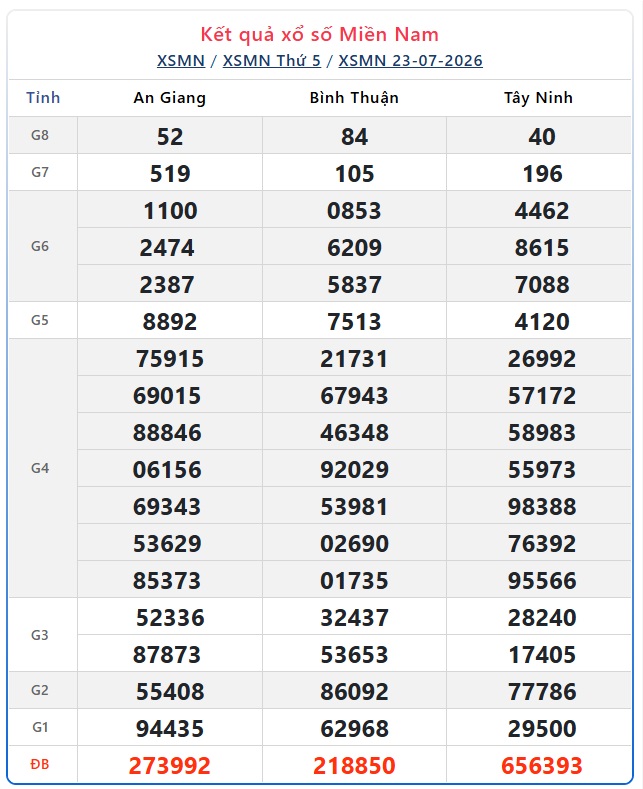643x789 pixels.
Task: Select Bình Thuận special prize 218850
Action: click(x=354, y=765)
